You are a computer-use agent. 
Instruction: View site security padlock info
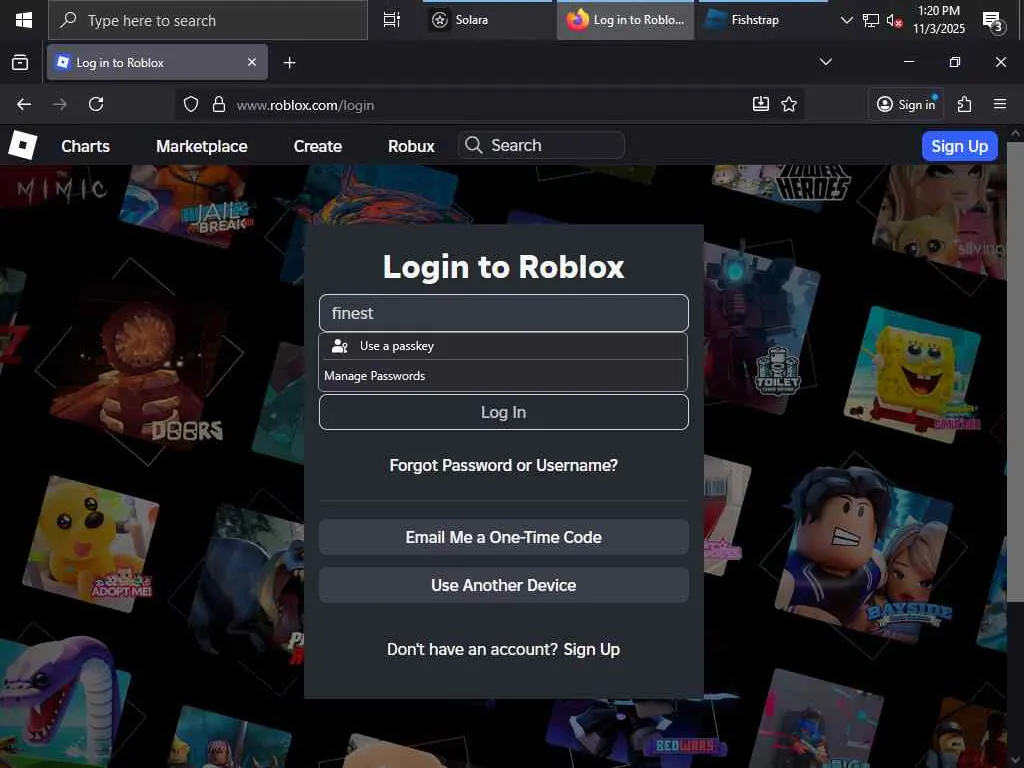click(x=219, y=104)
